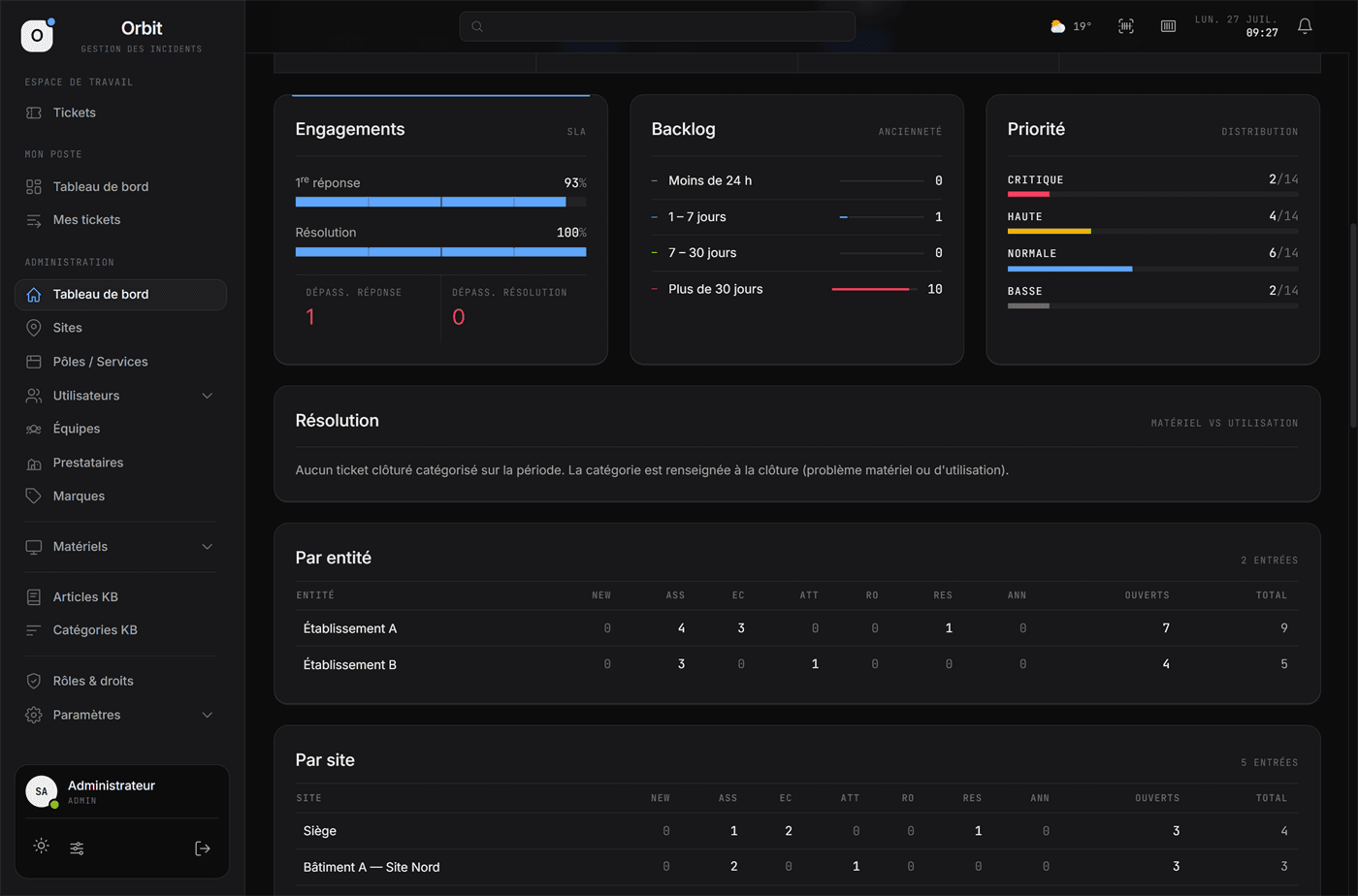Click the home icon in Administration
1358x896 pixels.
pos(34,294)
